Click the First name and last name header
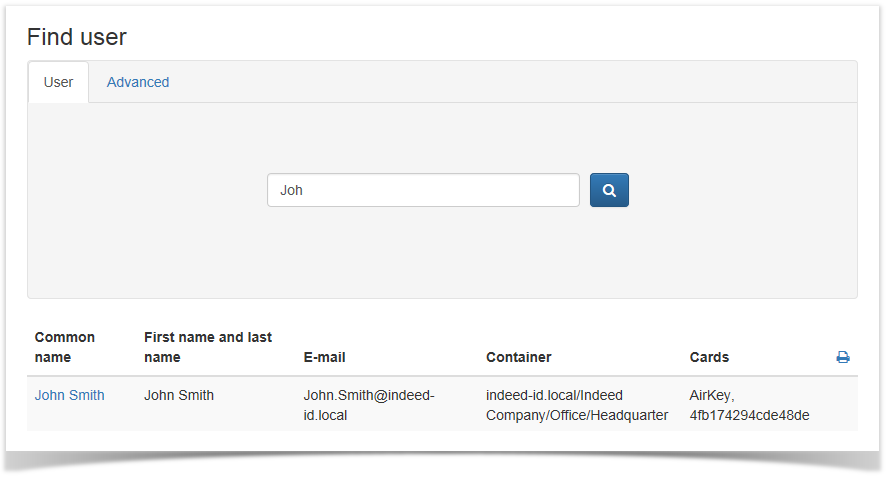Screen dimensions: 893x480 pyautogui.click(x=208, y=347)
